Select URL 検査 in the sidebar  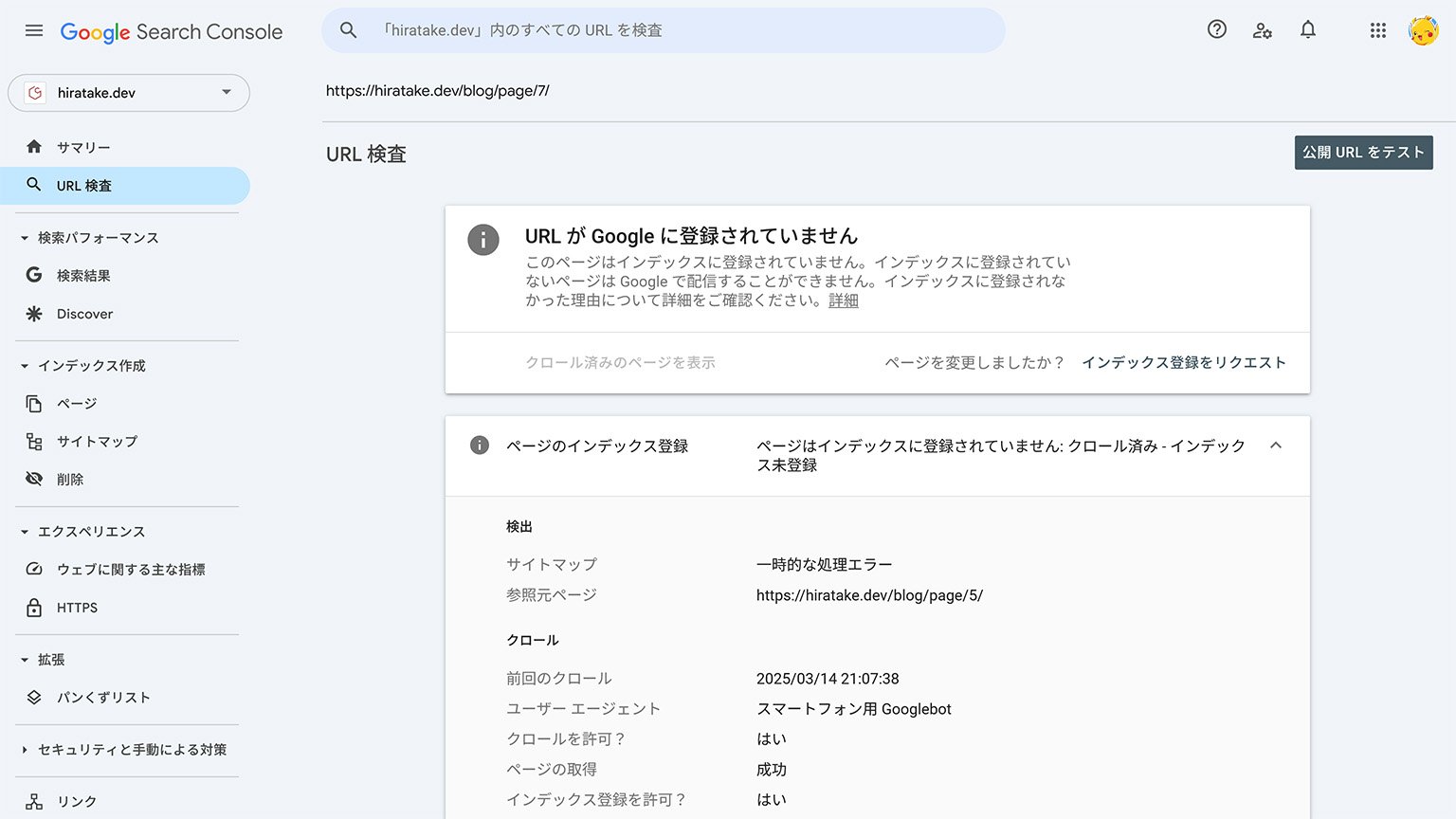[125, 186]
